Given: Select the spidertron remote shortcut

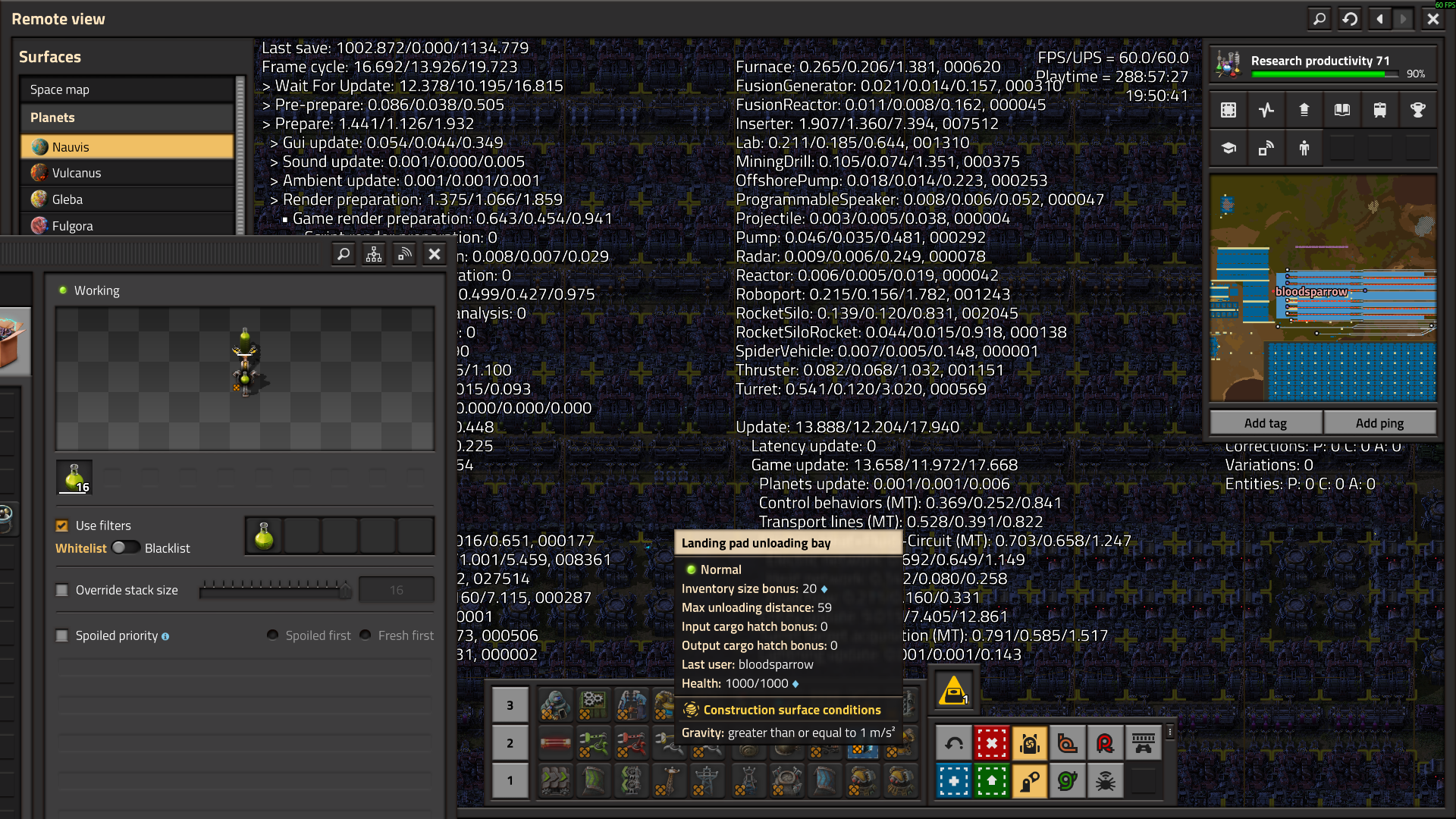Looking at the screenshot, I should 1106,781.
